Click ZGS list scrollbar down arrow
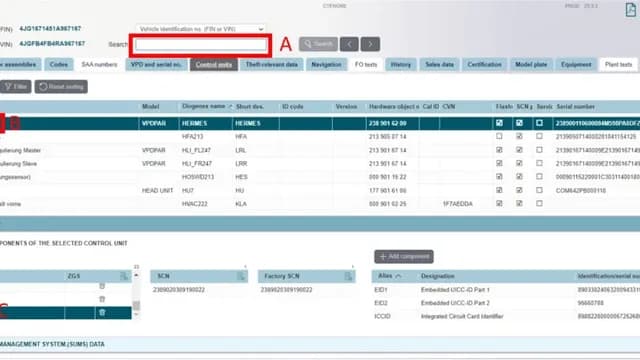Screen dimensions: 640x360 pos(136,314)
